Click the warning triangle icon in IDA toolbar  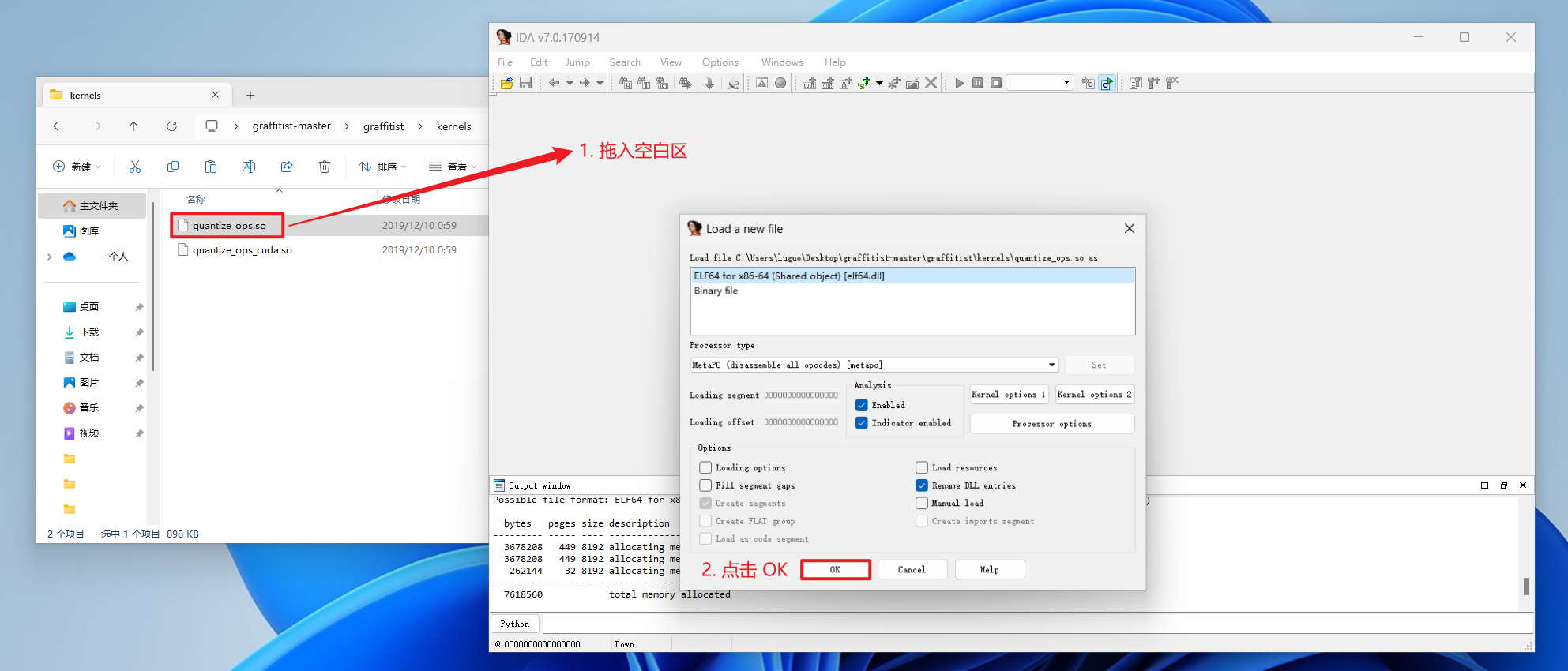[761, 83]
